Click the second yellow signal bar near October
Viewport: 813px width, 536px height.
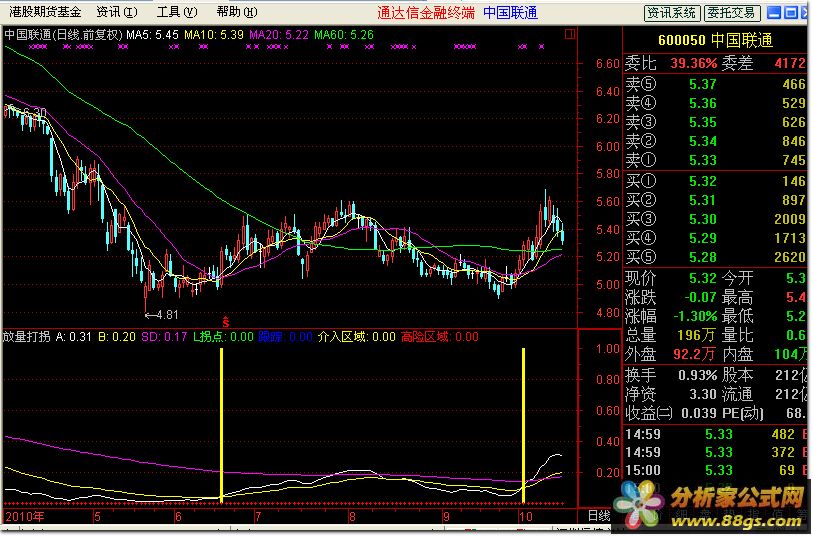pyautogui.click(x=523, y=425)
